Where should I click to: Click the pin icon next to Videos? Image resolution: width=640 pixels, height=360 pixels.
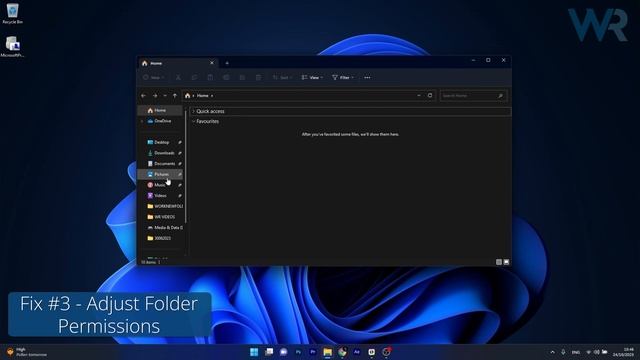(180, 196)
